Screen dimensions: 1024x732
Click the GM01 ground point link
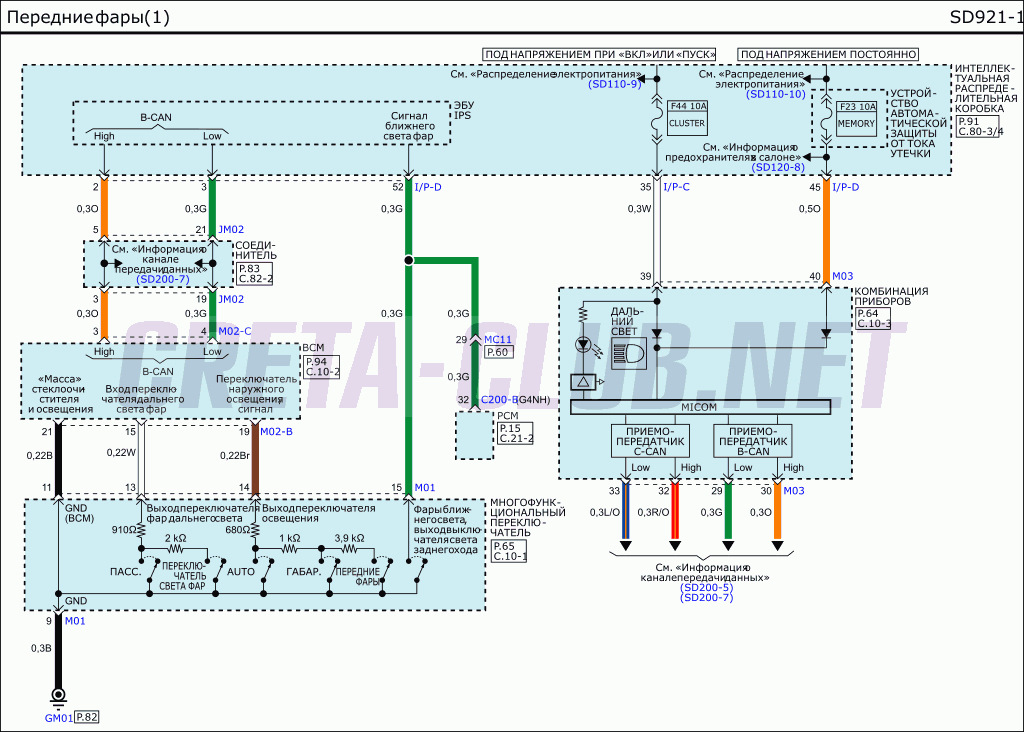click(59, 717)
